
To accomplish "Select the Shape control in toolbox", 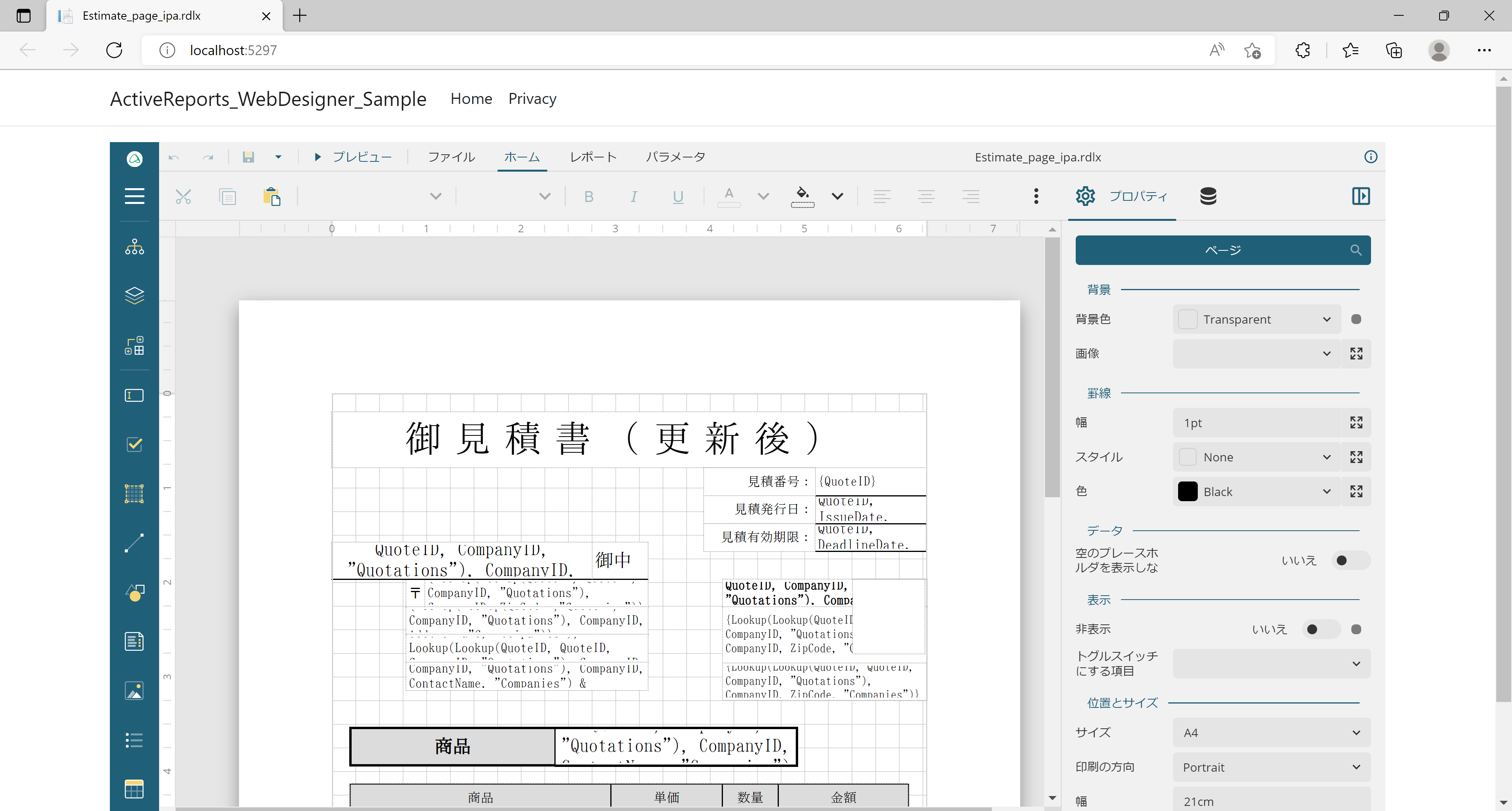I will (134, 592).
